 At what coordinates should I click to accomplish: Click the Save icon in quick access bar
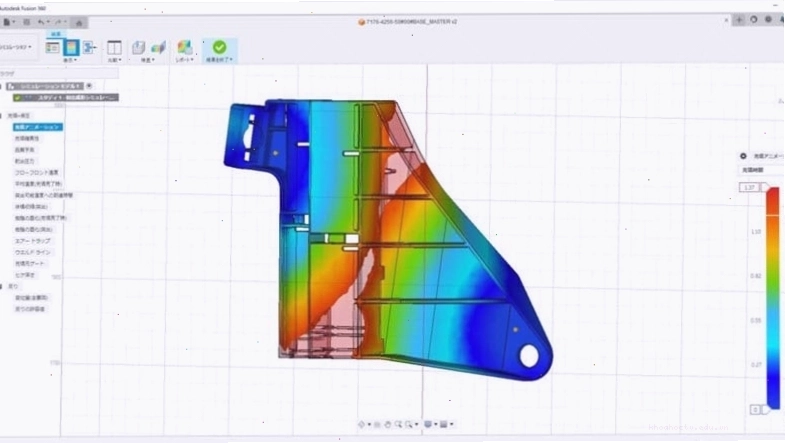(x=27, y=22)
